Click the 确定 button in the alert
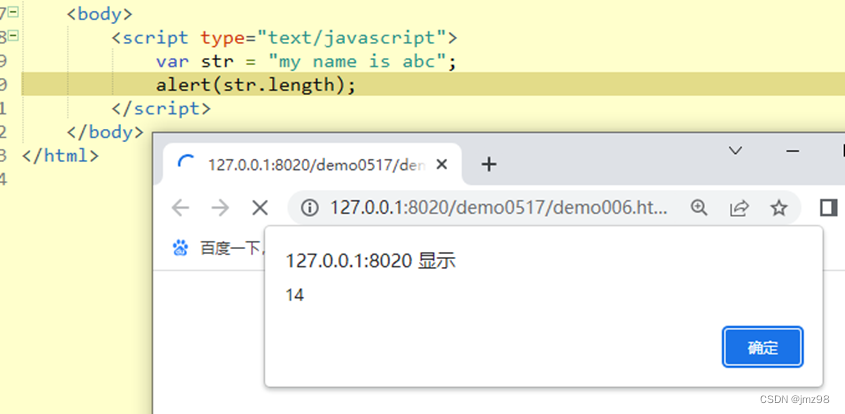Screen dimensions: 845x414 763,347
